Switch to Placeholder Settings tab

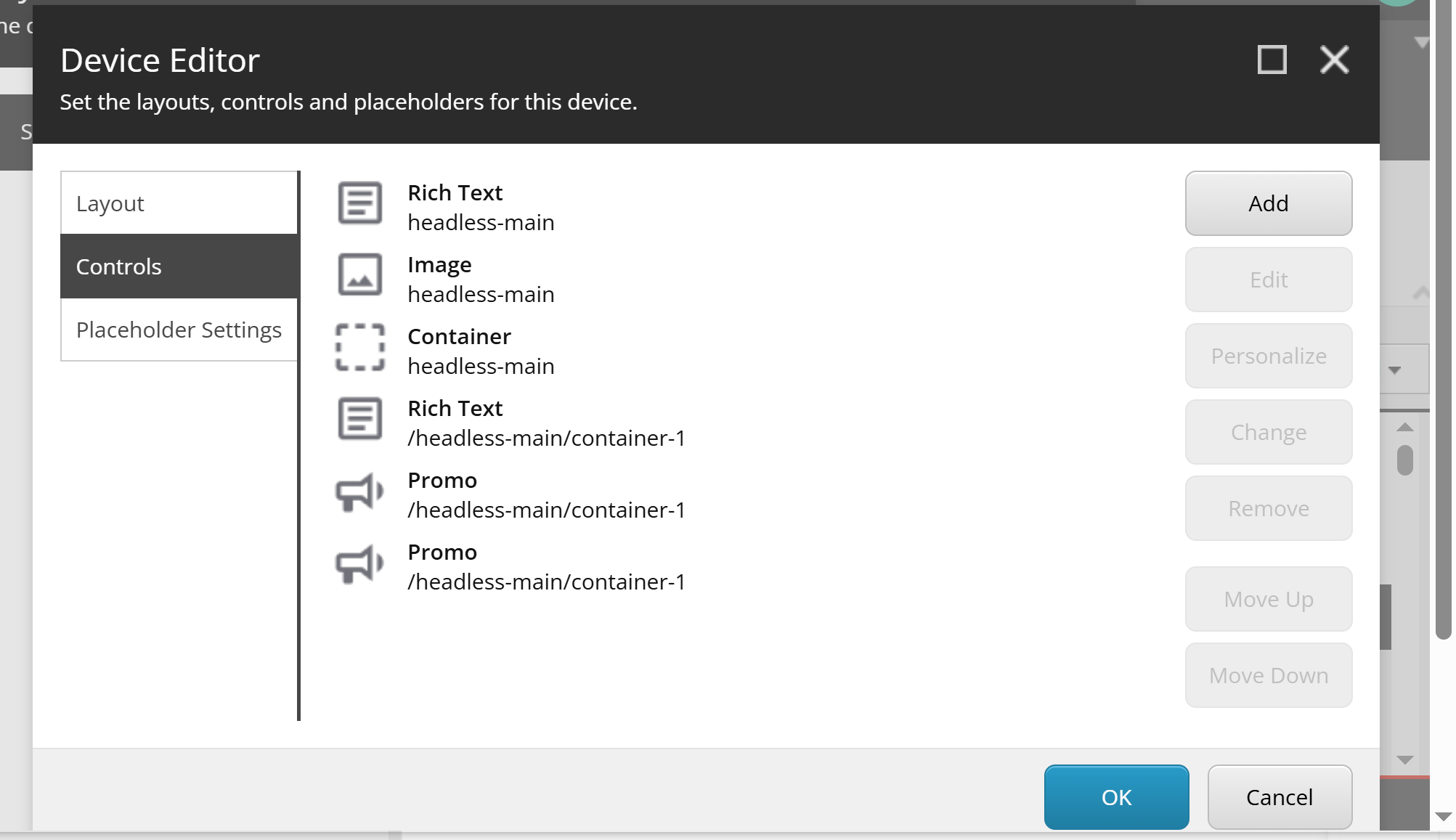pos(179,330)
